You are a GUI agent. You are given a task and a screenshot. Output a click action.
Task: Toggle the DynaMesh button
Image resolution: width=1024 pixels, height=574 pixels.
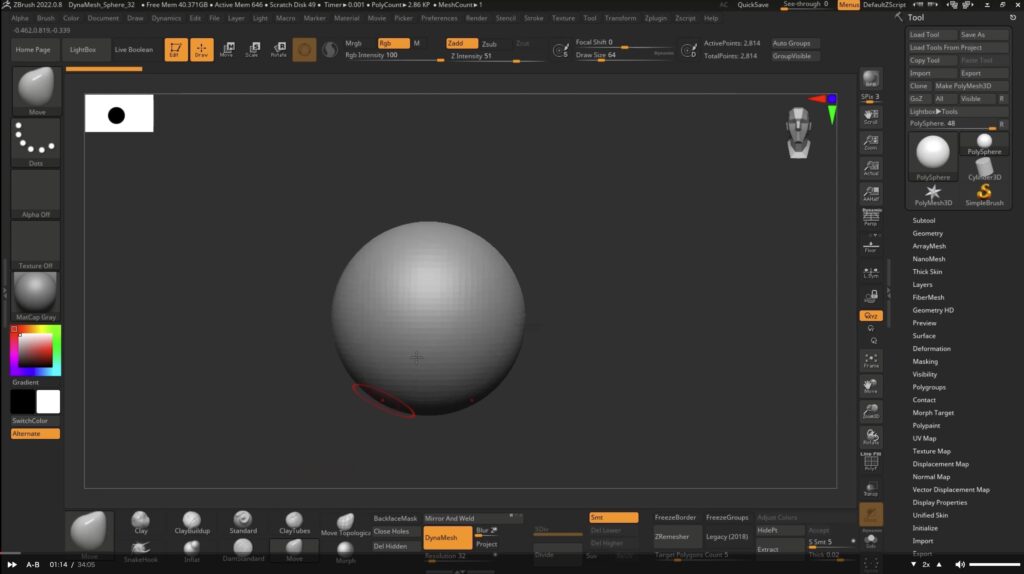(x=447, y=538)
